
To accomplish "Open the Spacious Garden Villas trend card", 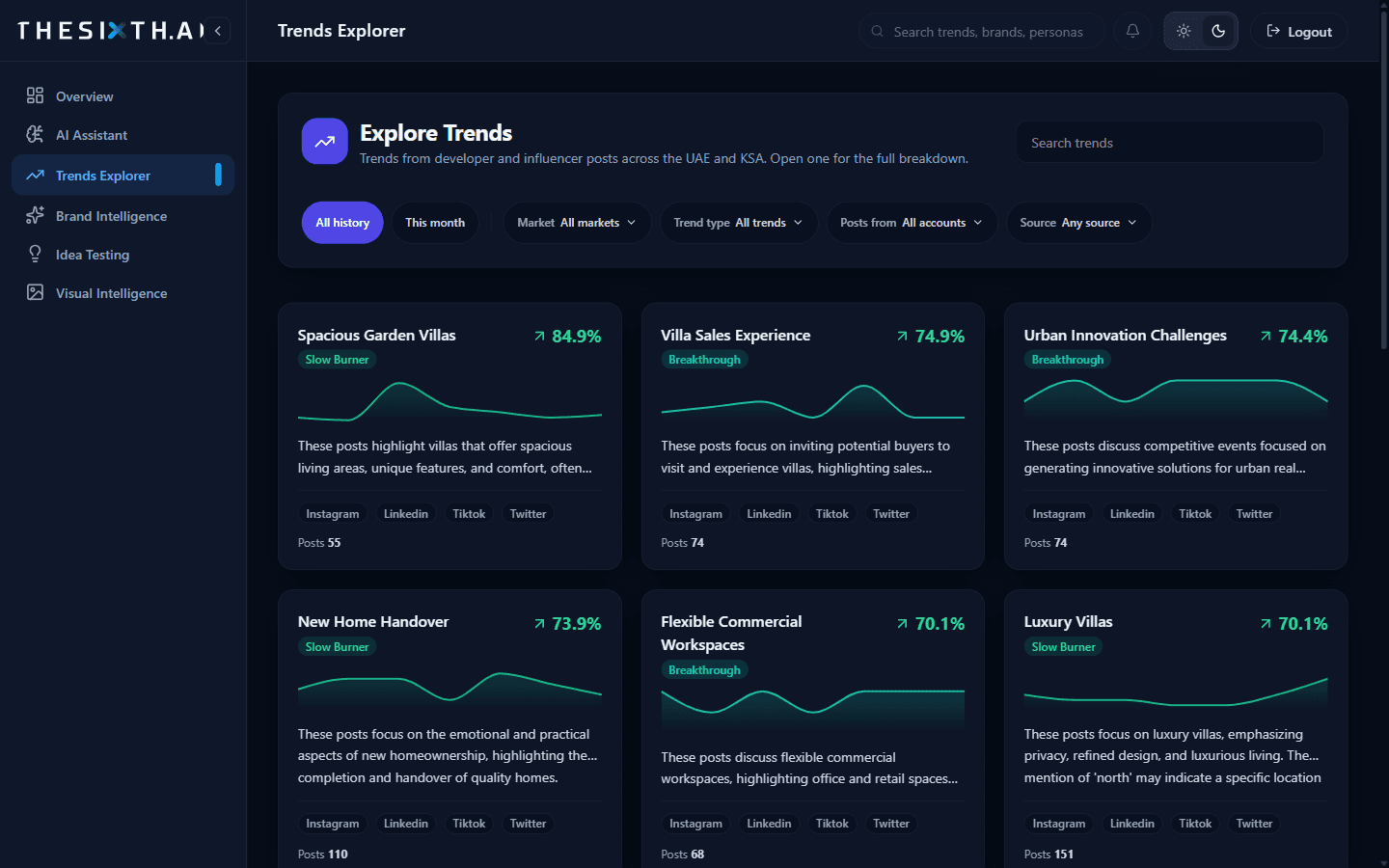I will pos(449,436).
